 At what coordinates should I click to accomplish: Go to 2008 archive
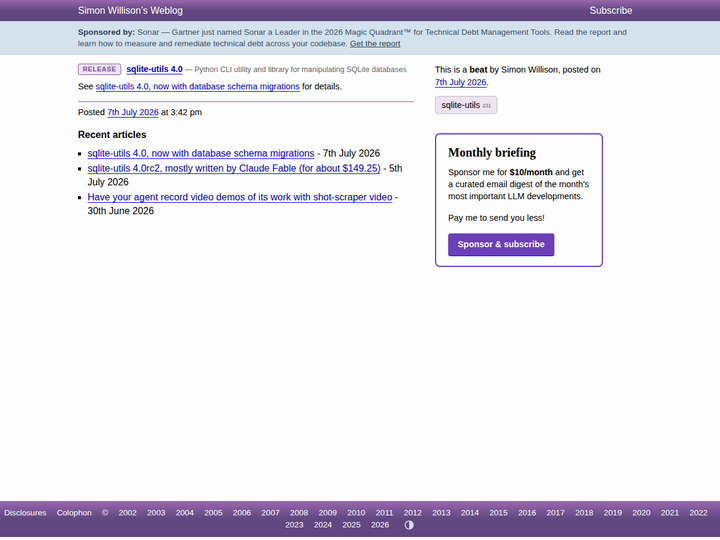[x=299, y=513]
